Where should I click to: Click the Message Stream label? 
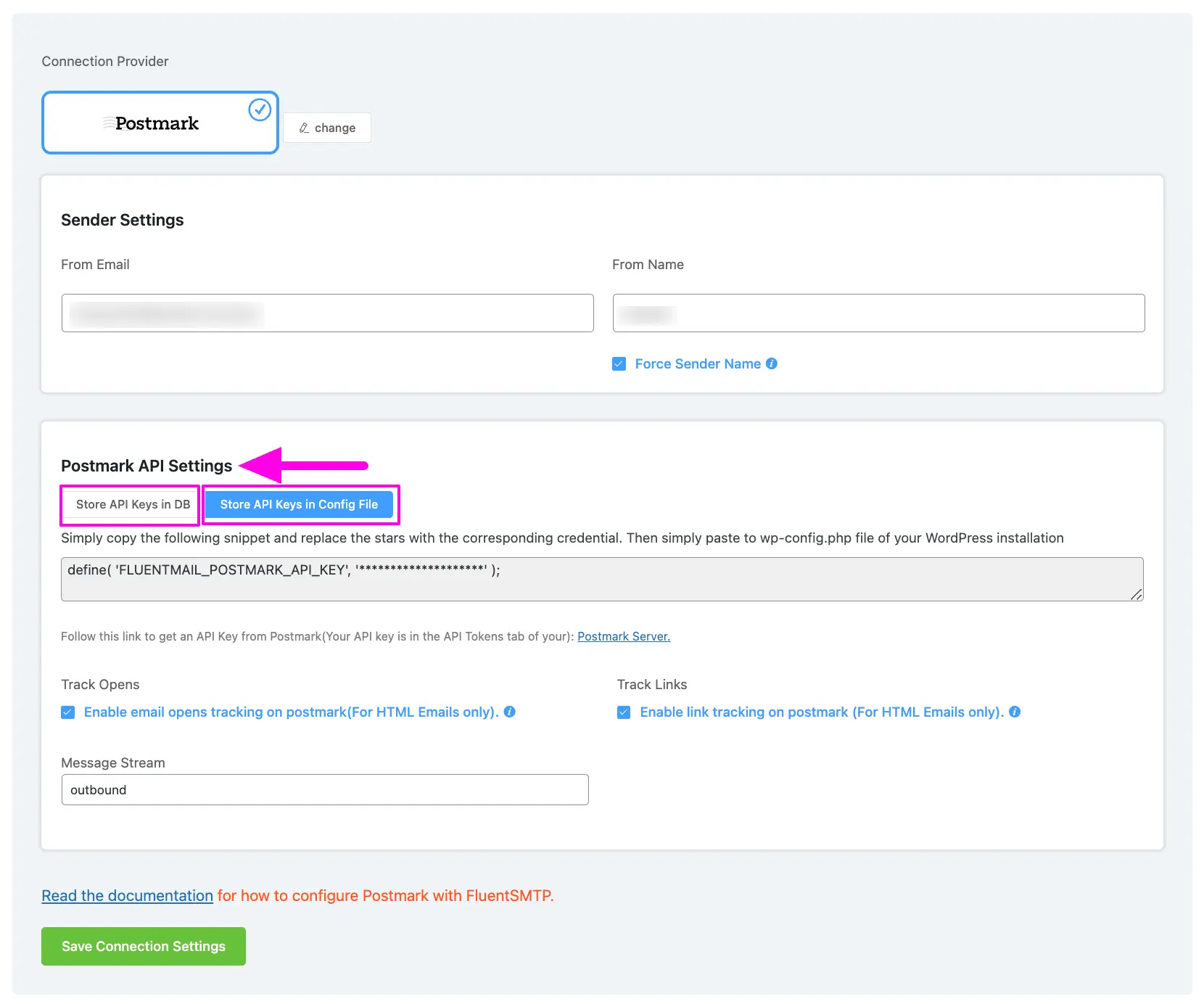(x=113, y=762)
